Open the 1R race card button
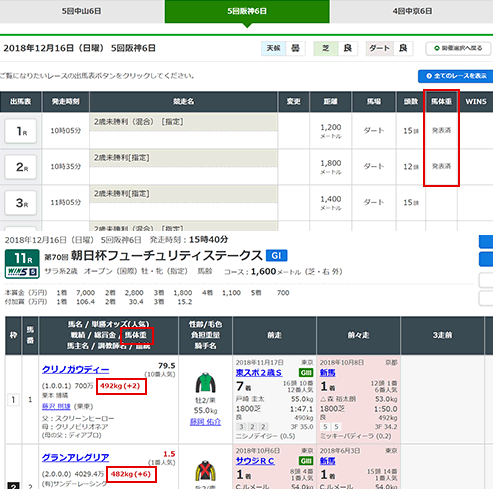Viewport: 493px width, 489px height. (x=21, y=131)
